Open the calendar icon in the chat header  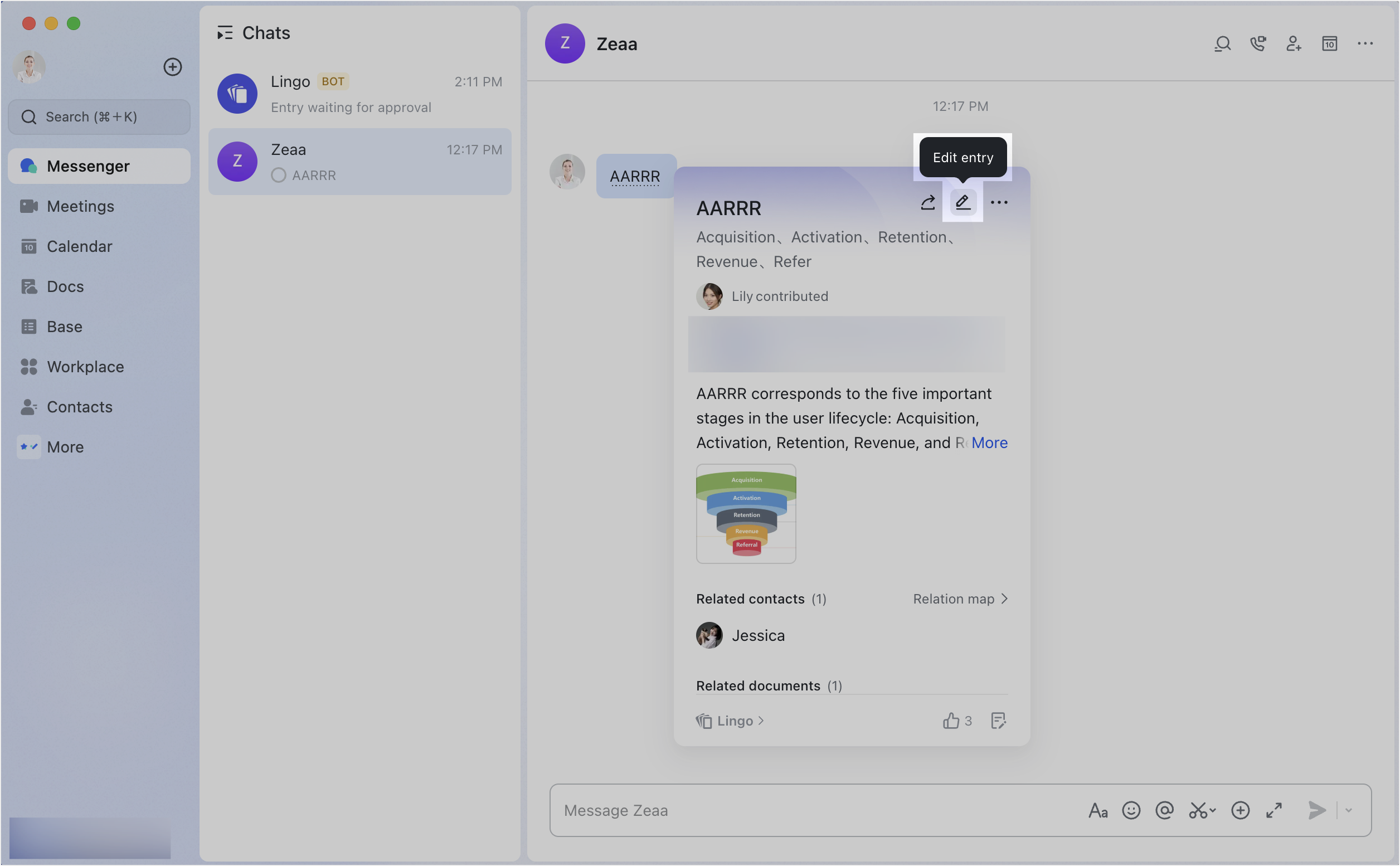pyautogui.click(x=1330, y=43)
